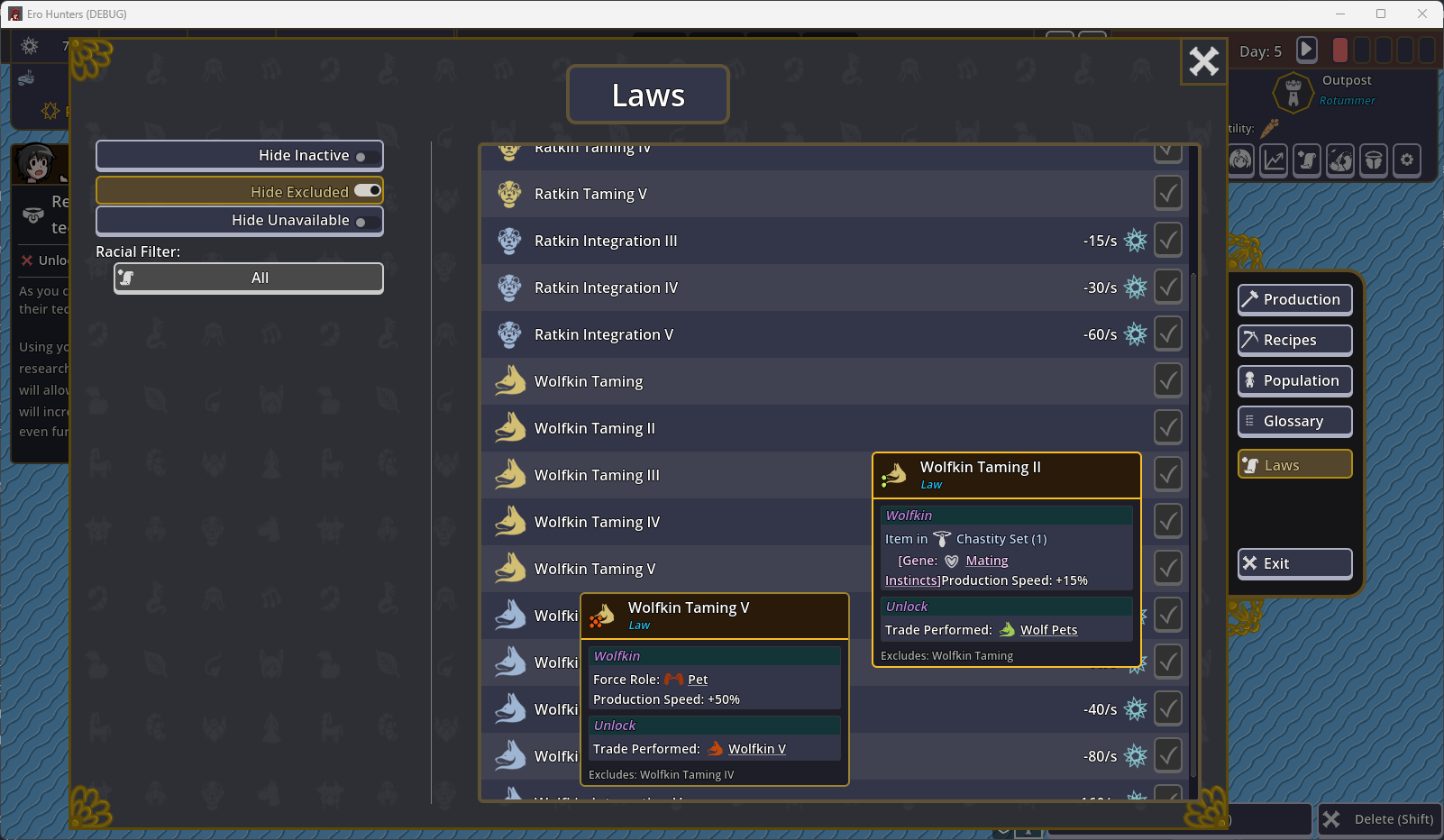
Task: Click the upkeep star icon beside -80/s
Action: (x=1136, y=756)
